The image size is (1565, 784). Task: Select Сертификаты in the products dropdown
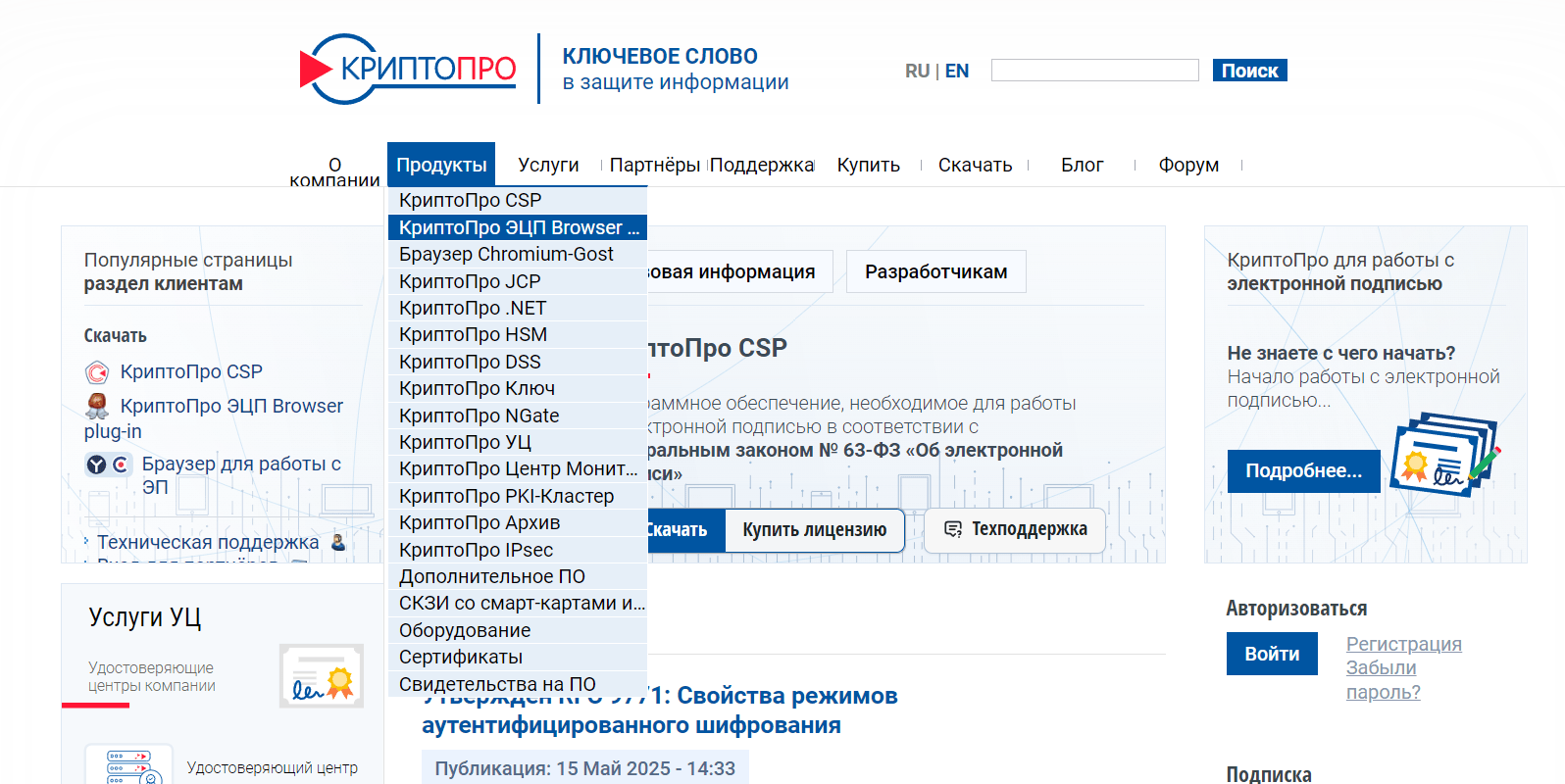pos(461,657)
